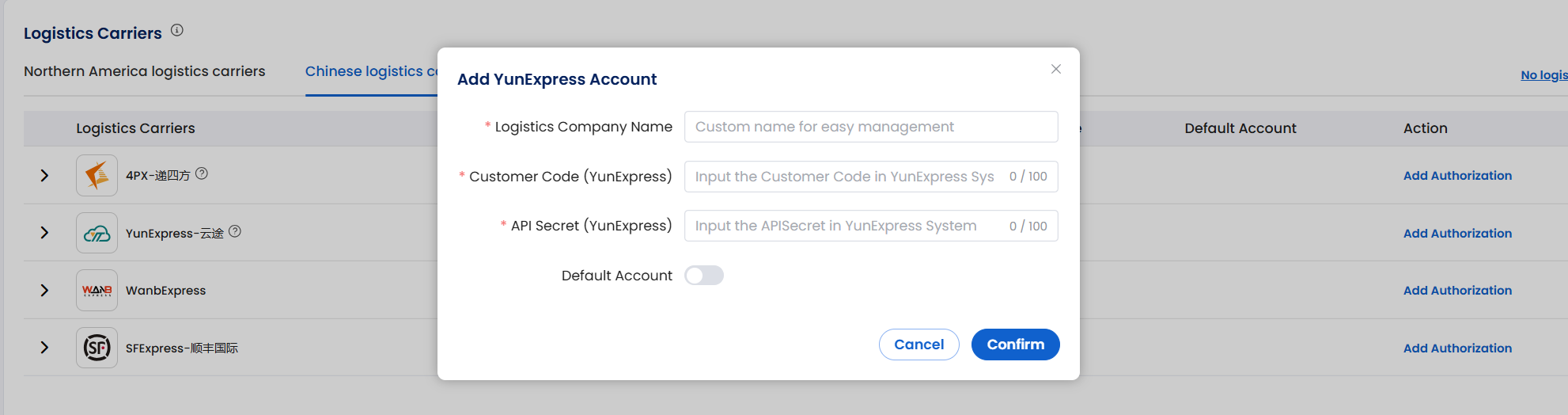Click the Cancel button
The image size is (1568, 415).
(918, 345)
